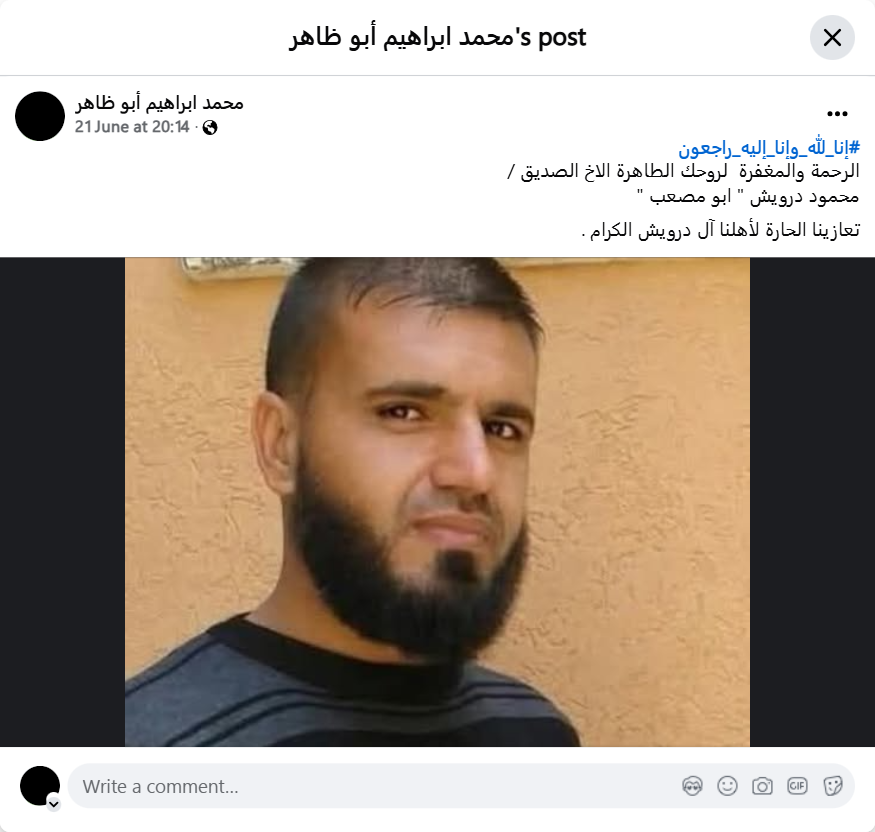This screenshot has height=832, width=875.
Task: Close the post dialog with X button
Action: (832, 38)
